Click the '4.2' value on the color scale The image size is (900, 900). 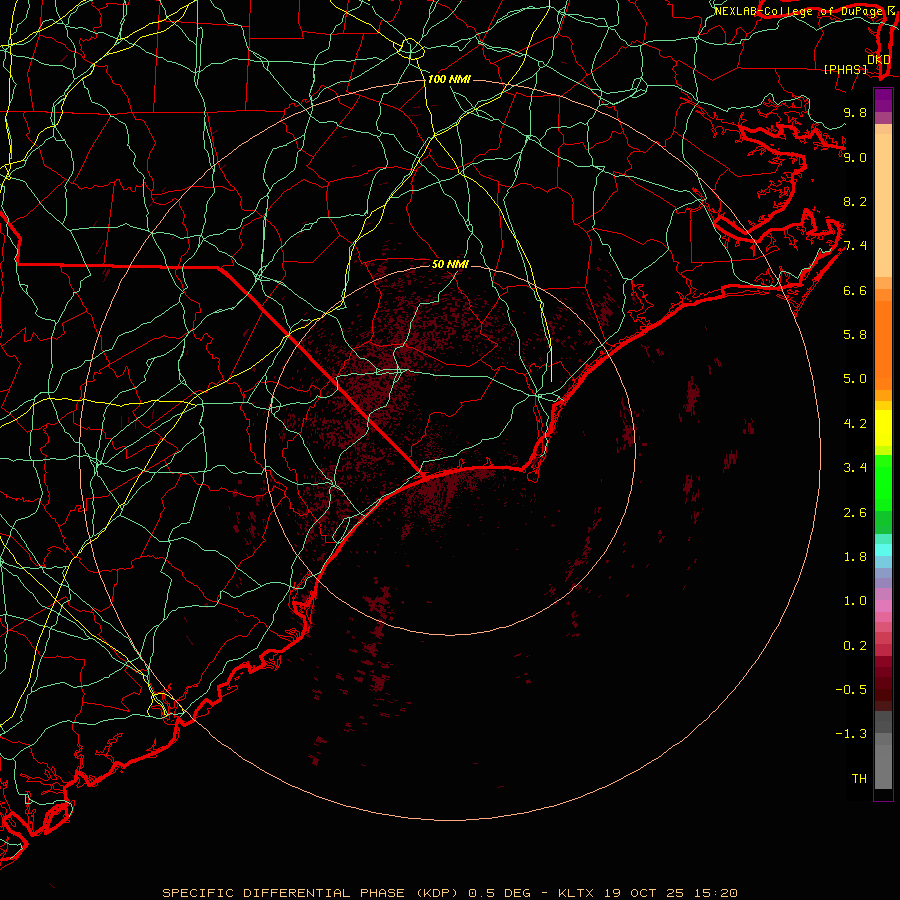pyautogui.click(x=855, y=424)
